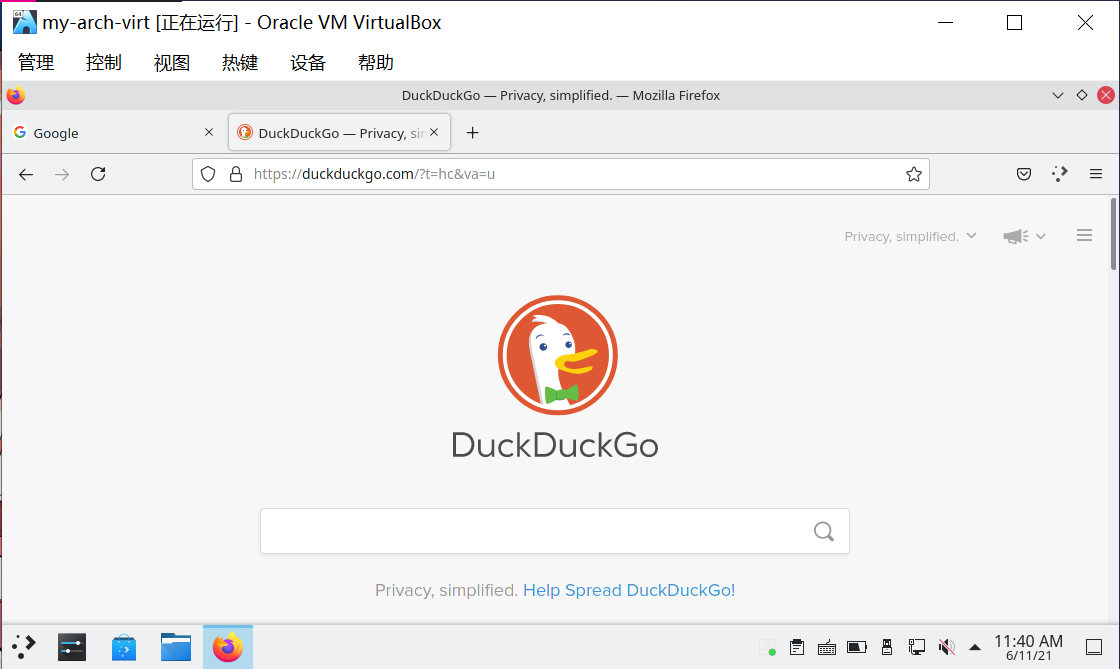Bookmark this page with the star icon

click(x=913, y=174)
